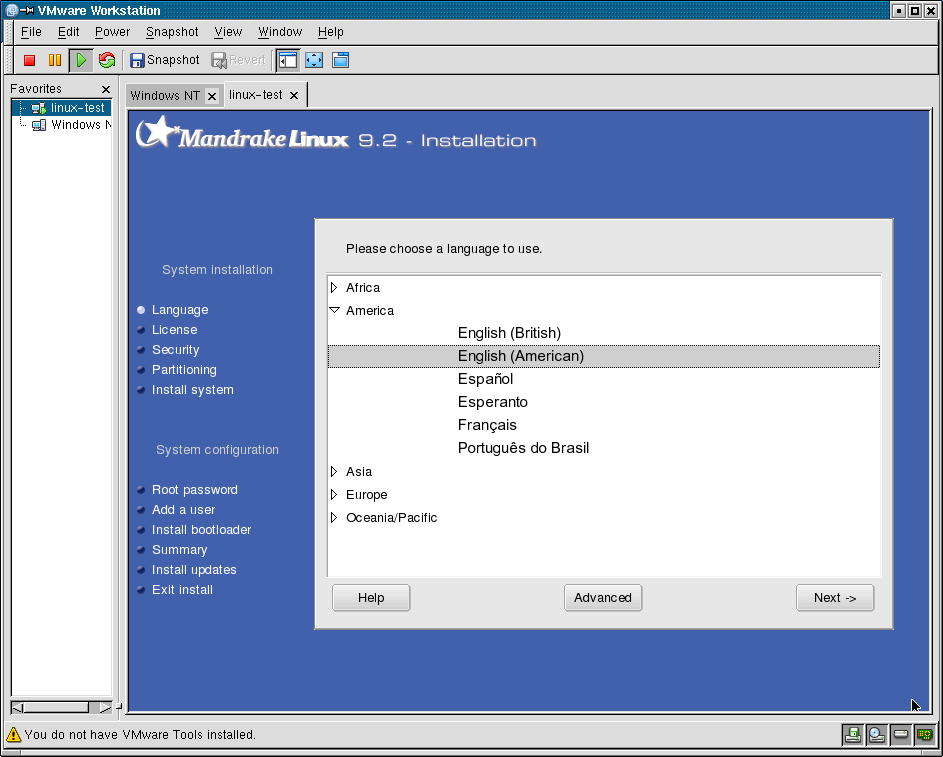The width and height of the screenshot is (943, 757).
Task: Click the installer Help button
Action: coord(371,598)
